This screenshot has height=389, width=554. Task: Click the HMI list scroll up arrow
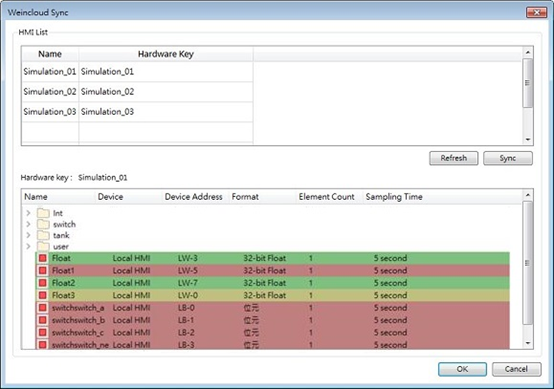(x=528, y=53)
